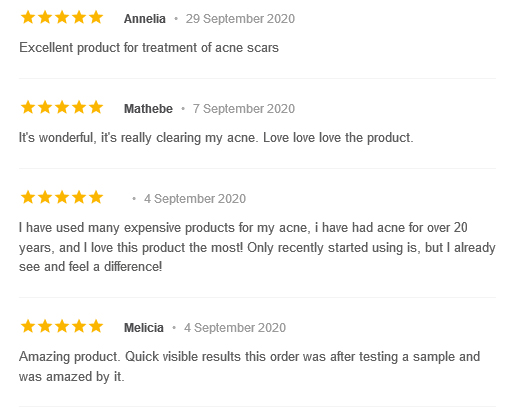Click fifth star of anonymous 4 September review
Image resolution: width=514 pixels, height=408 pixels.
click(x=96, y=197)
